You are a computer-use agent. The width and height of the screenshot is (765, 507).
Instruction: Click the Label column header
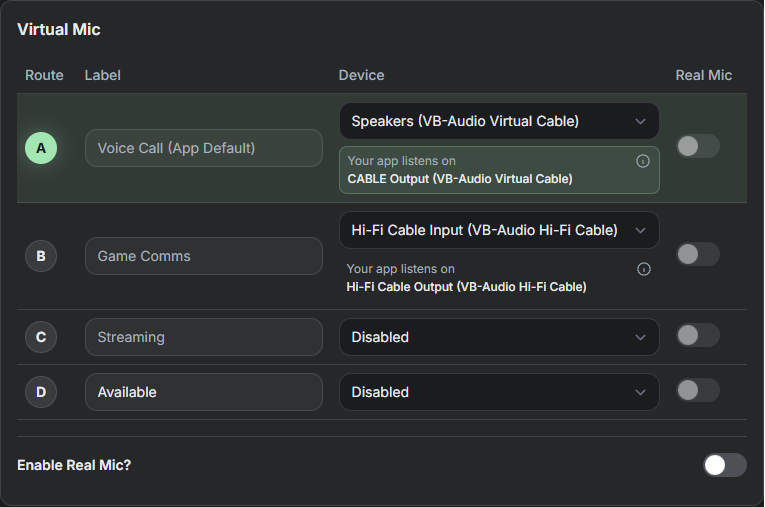(102, 75)
